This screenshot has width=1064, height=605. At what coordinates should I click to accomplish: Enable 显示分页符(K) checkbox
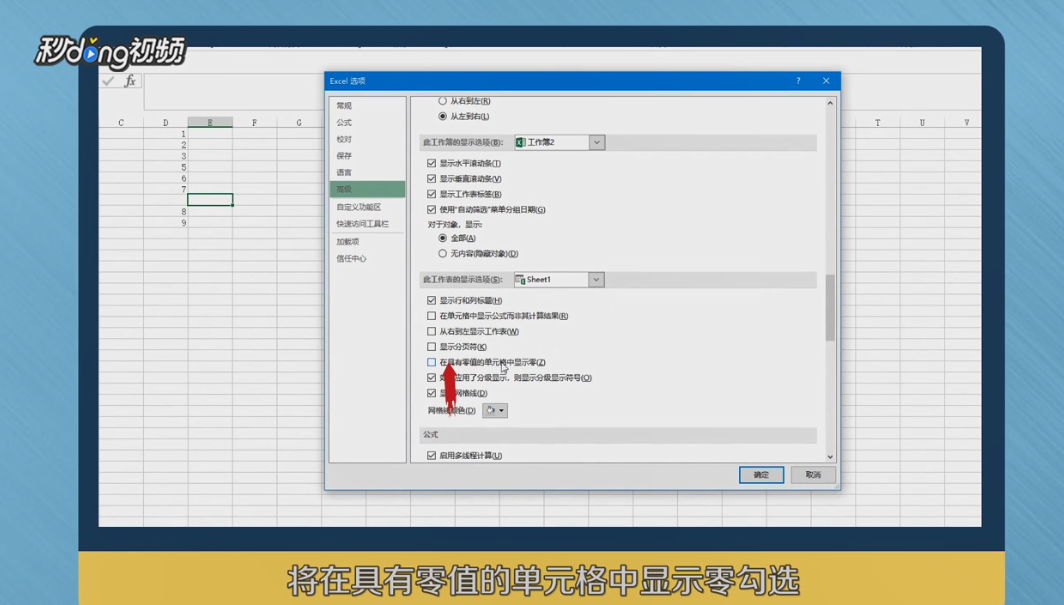(x=432, y=347)
